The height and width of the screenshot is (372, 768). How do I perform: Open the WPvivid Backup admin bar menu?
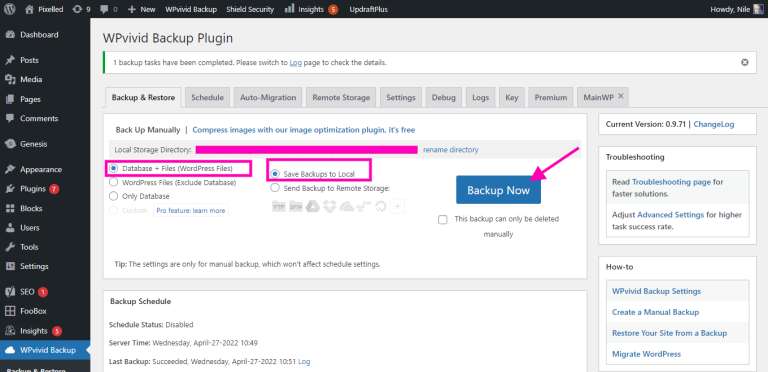pos(191,9)
